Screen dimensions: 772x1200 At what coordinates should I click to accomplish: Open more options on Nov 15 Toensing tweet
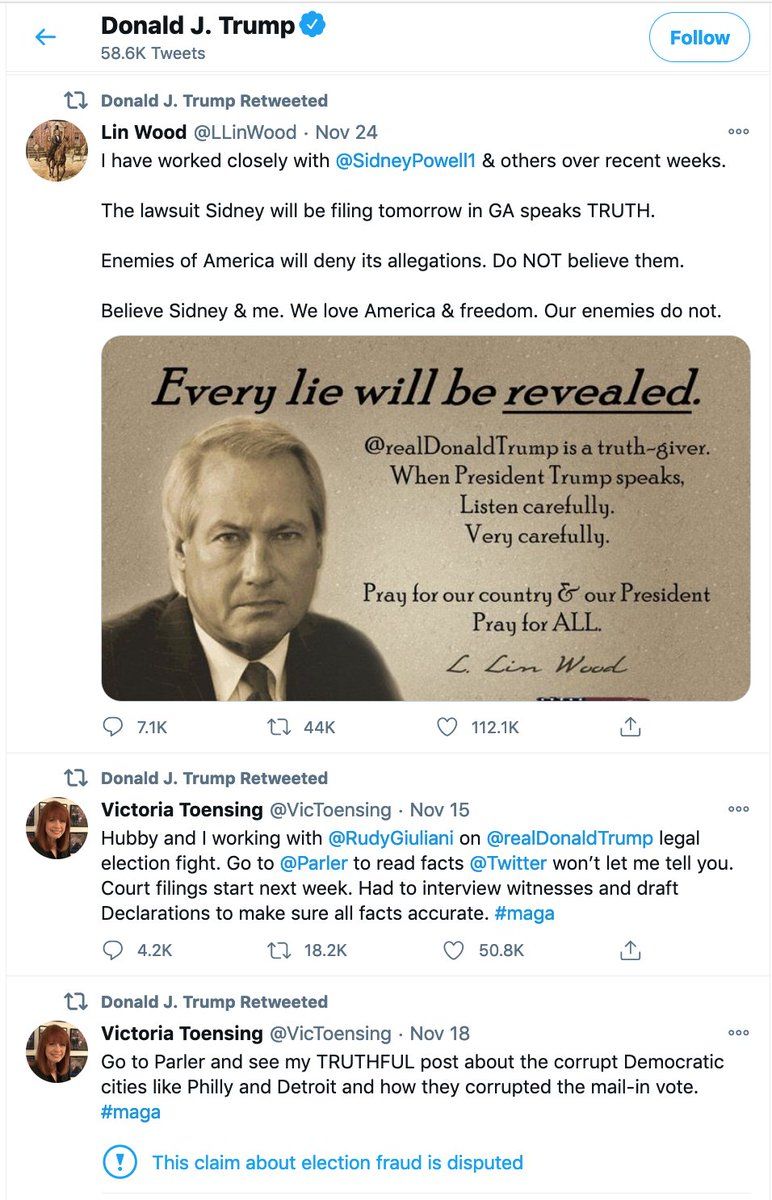[x=738, y=809]
